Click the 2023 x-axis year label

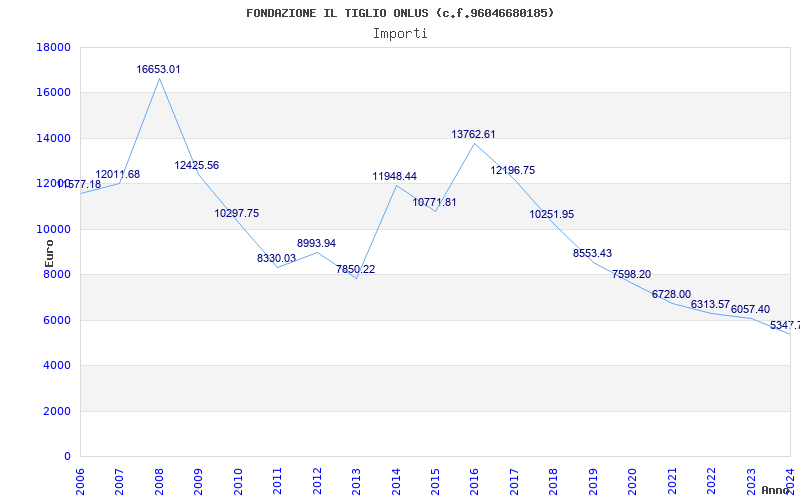pos(751,481)
